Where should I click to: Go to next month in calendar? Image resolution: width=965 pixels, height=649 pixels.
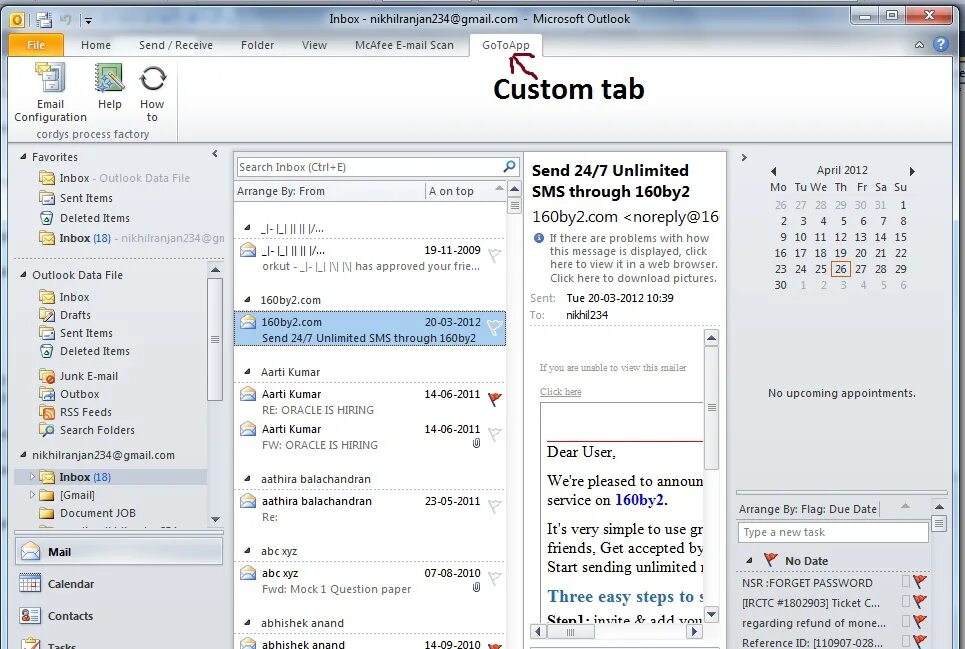(x=912, y=172)
